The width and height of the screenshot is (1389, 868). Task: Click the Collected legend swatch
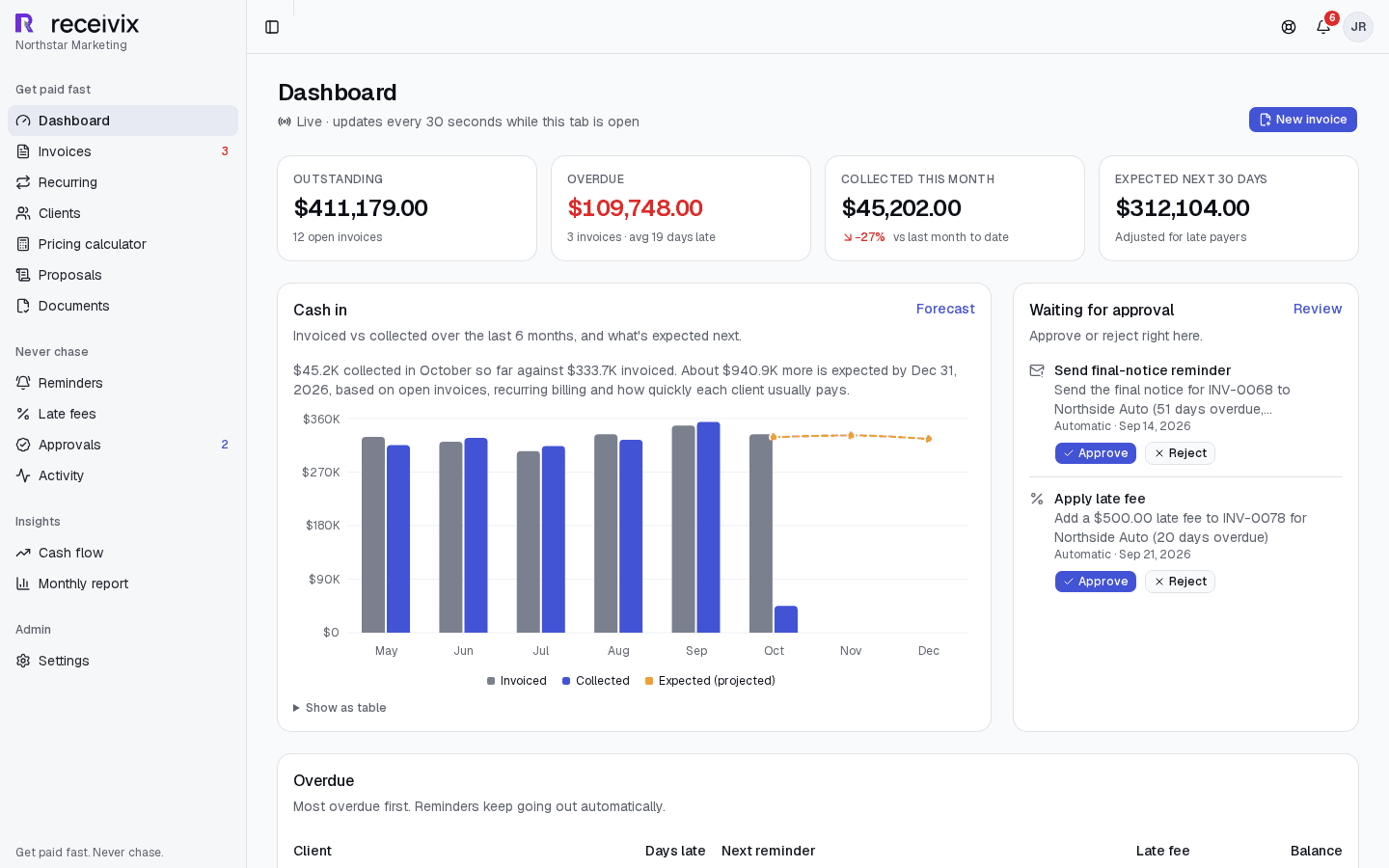point(566,681)
